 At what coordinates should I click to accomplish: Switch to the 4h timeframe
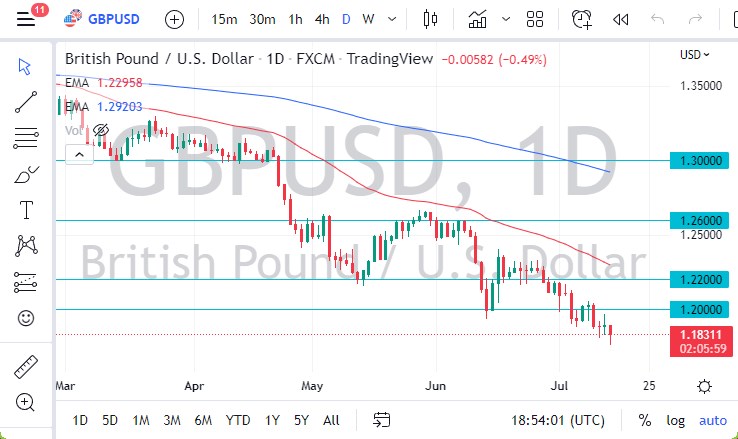click(321, 19)
